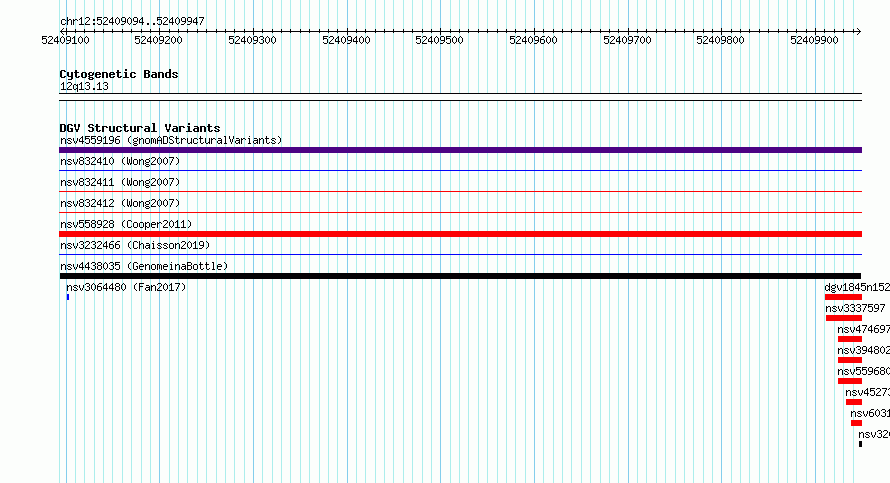This screenshot has height=483, width=890.
Task: Open the nsv45273 variant label
Action: pos(867,392)
